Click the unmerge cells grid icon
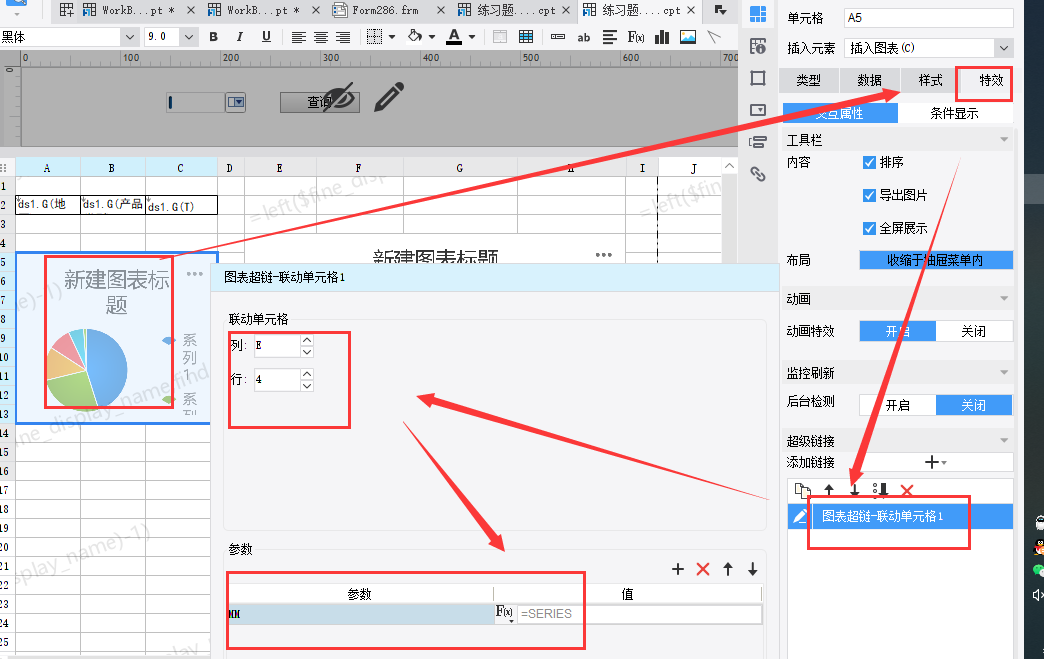 pyautogui.click(x=526, y=37)
